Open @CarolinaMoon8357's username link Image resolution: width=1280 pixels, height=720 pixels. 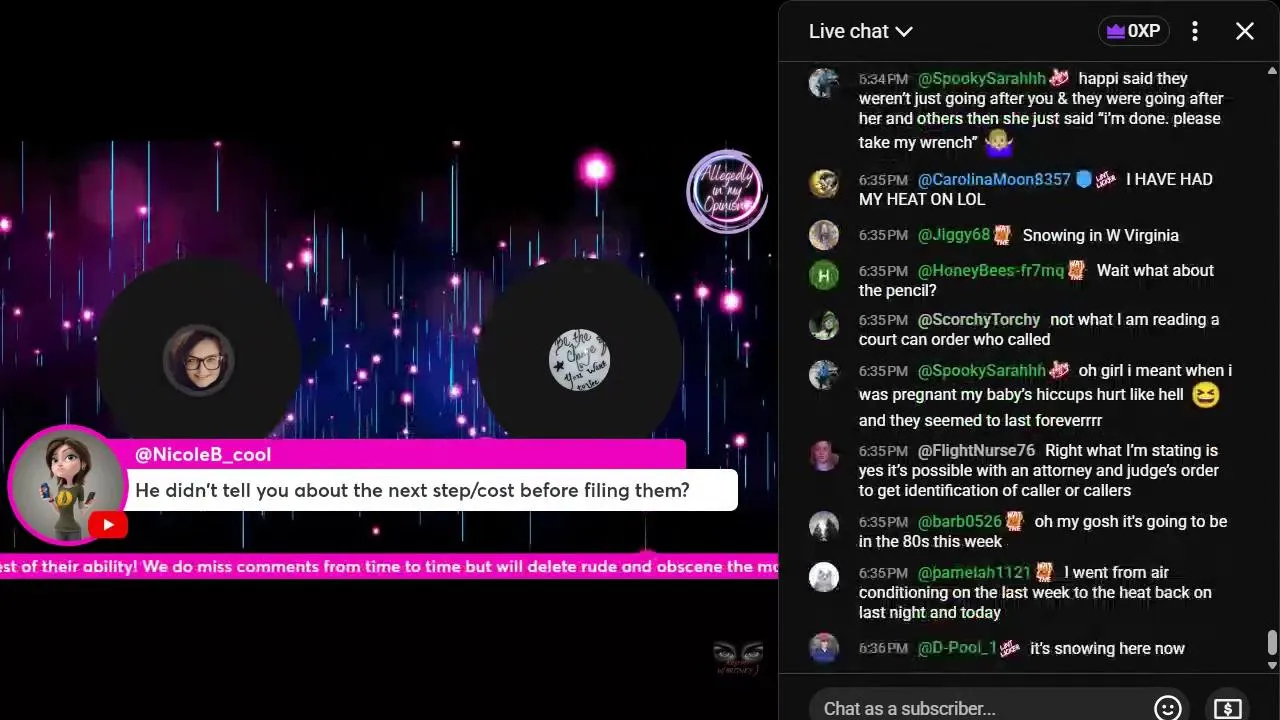[x=994, y=179]
